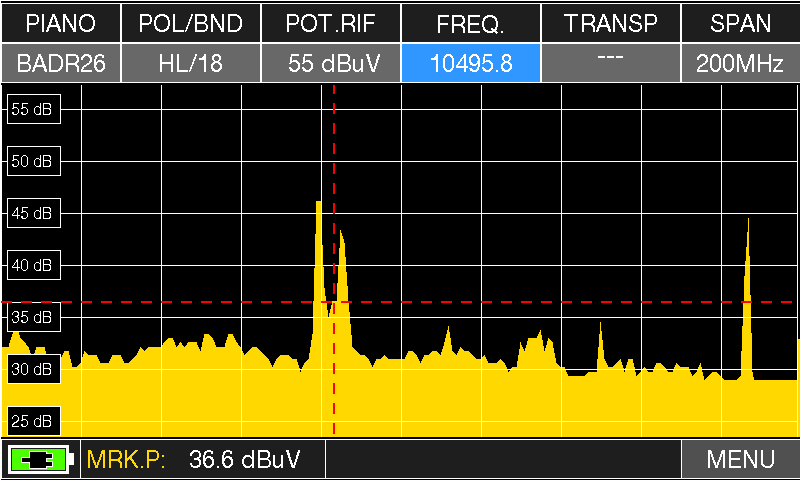Click the green battery icon

(x=41, y=460)
